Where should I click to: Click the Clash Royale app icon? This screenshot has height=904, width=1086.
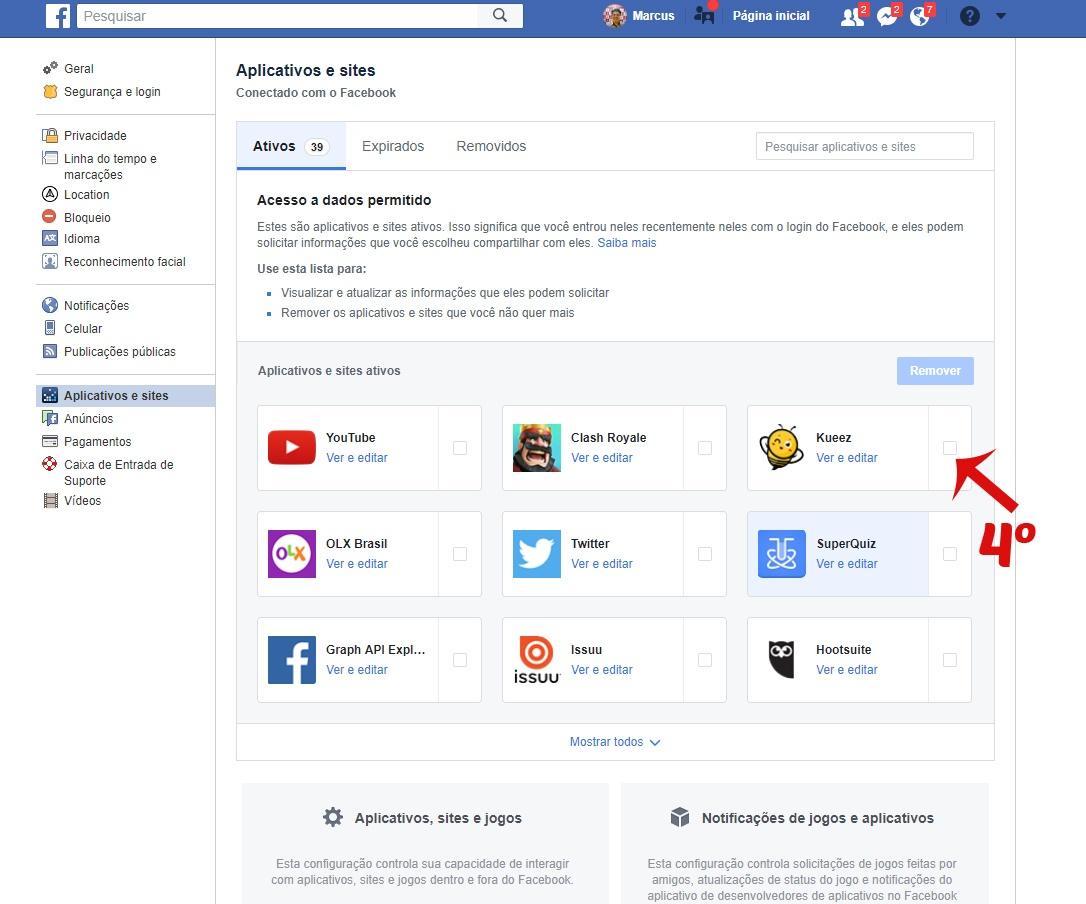[537, 447]
